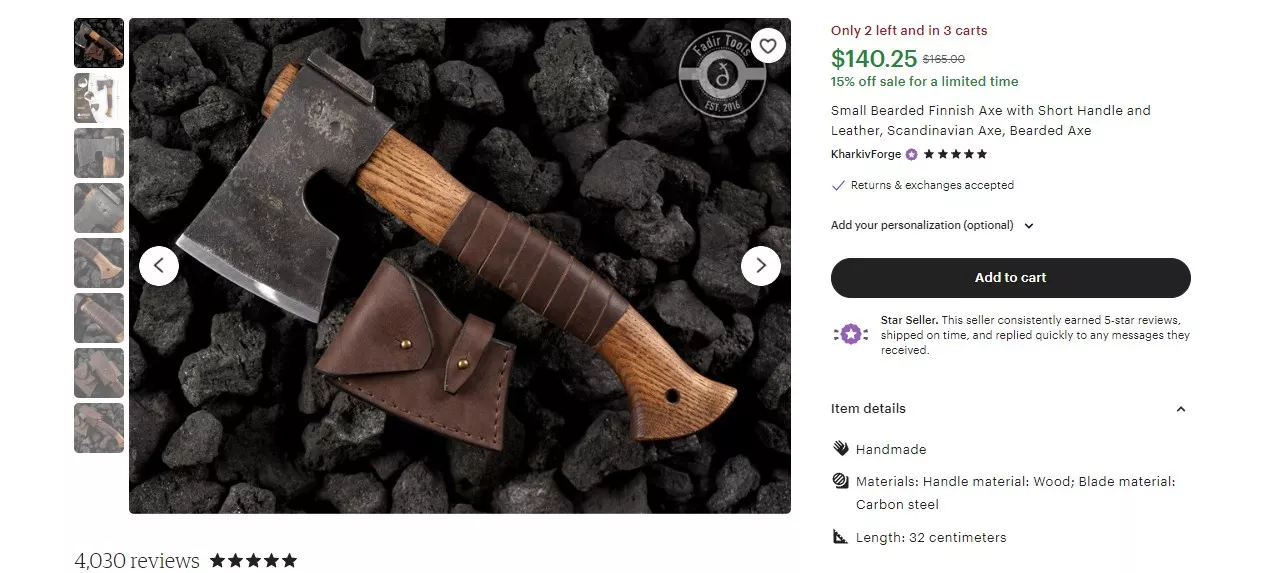Add the axe to cart

coord(1011,278)
